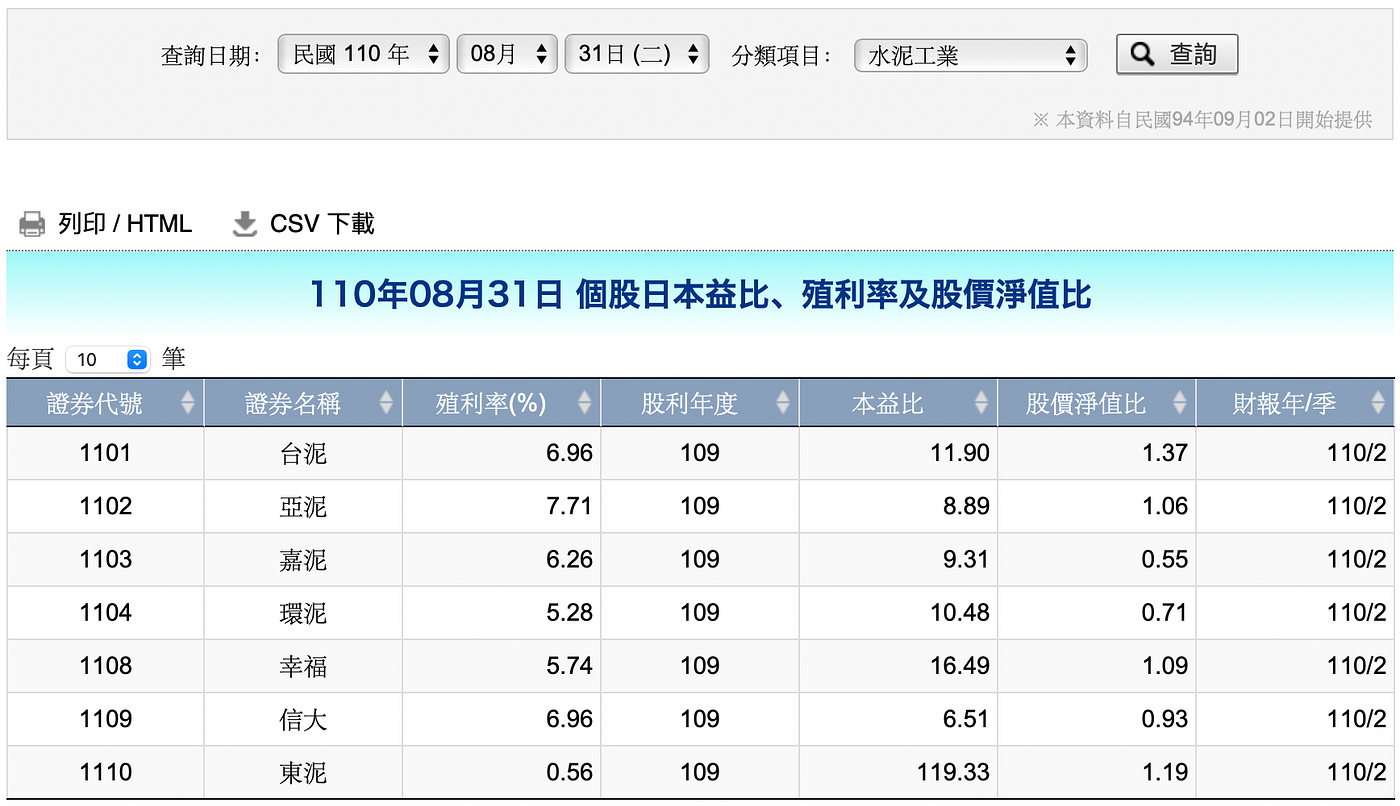This screenshot has height=806, width=1400.
Task: Click the stock name 亞泥
Action: click(x=303, y=507)
